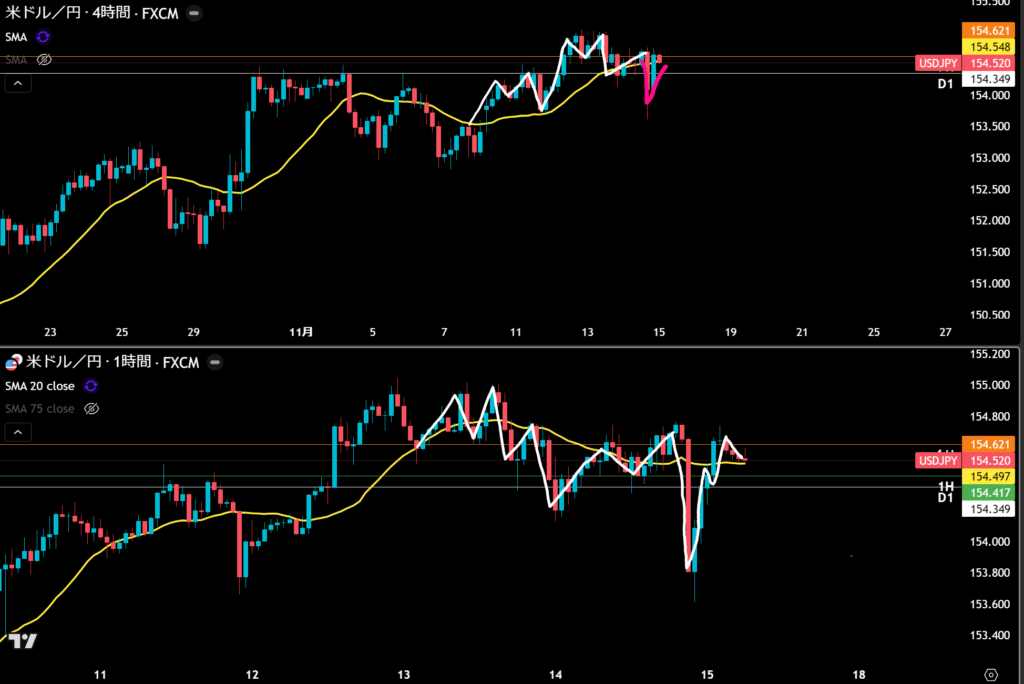
Task: Select the SMA 20 close indicator label
Action: pos(38,385)
